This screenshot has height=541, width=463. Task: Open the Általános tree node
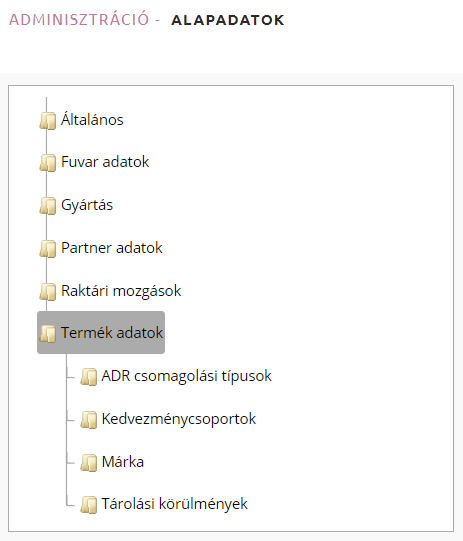point(92,120)
